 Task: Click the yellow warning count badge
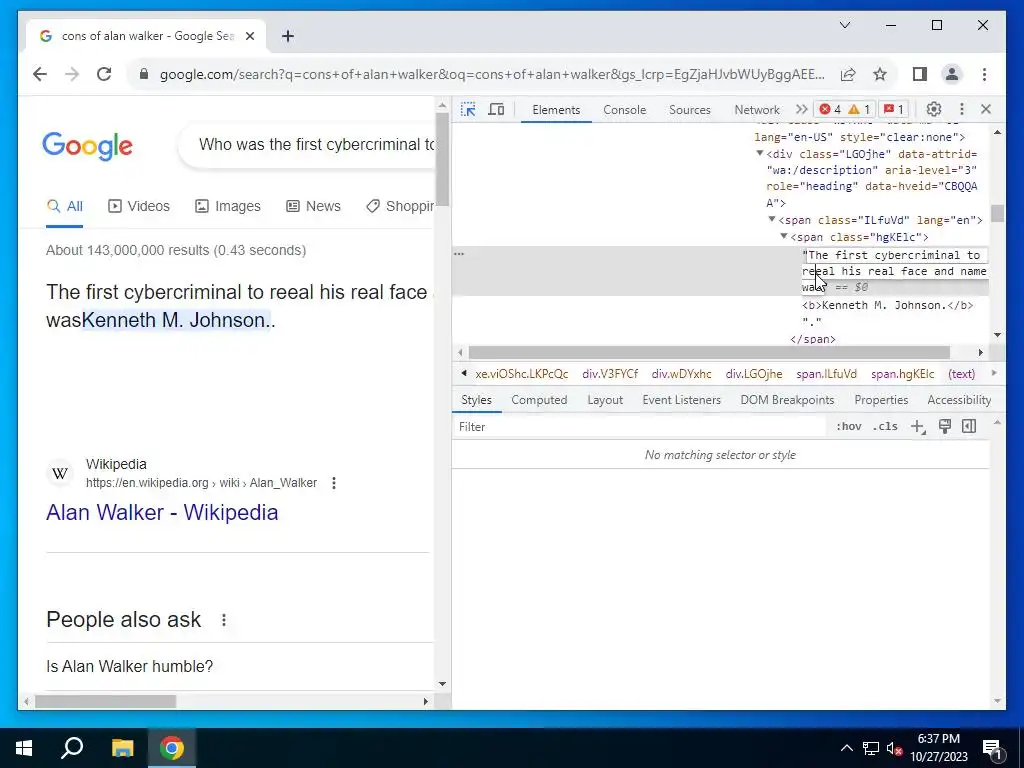[859, 109]
